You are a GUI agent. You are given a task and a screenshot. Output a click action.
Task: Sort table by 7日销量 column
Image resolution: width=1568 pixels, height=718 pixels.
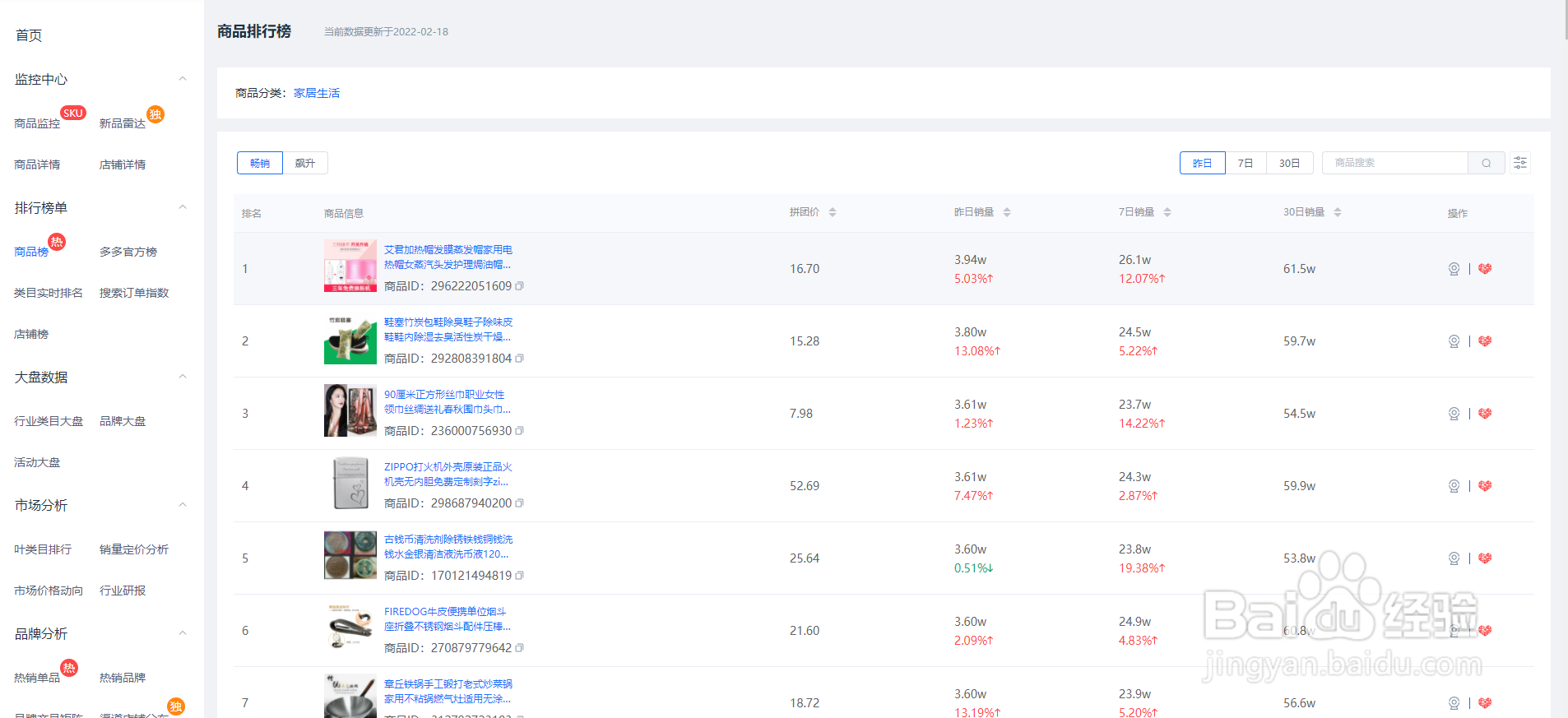pos(1167,212)
